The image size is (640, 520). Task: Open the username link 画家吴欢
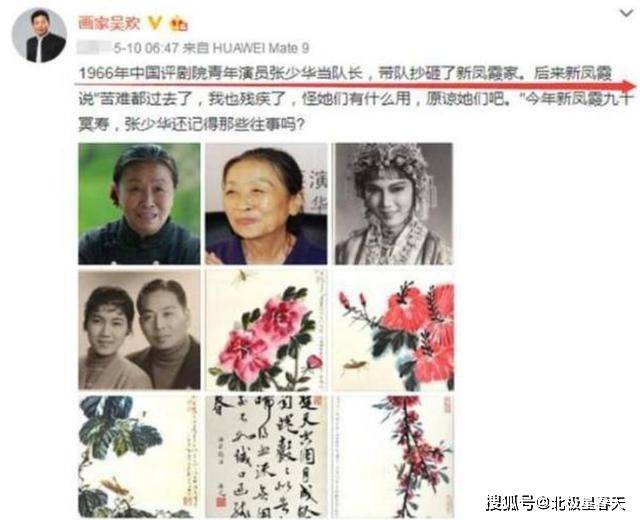(x=109, y=23)
